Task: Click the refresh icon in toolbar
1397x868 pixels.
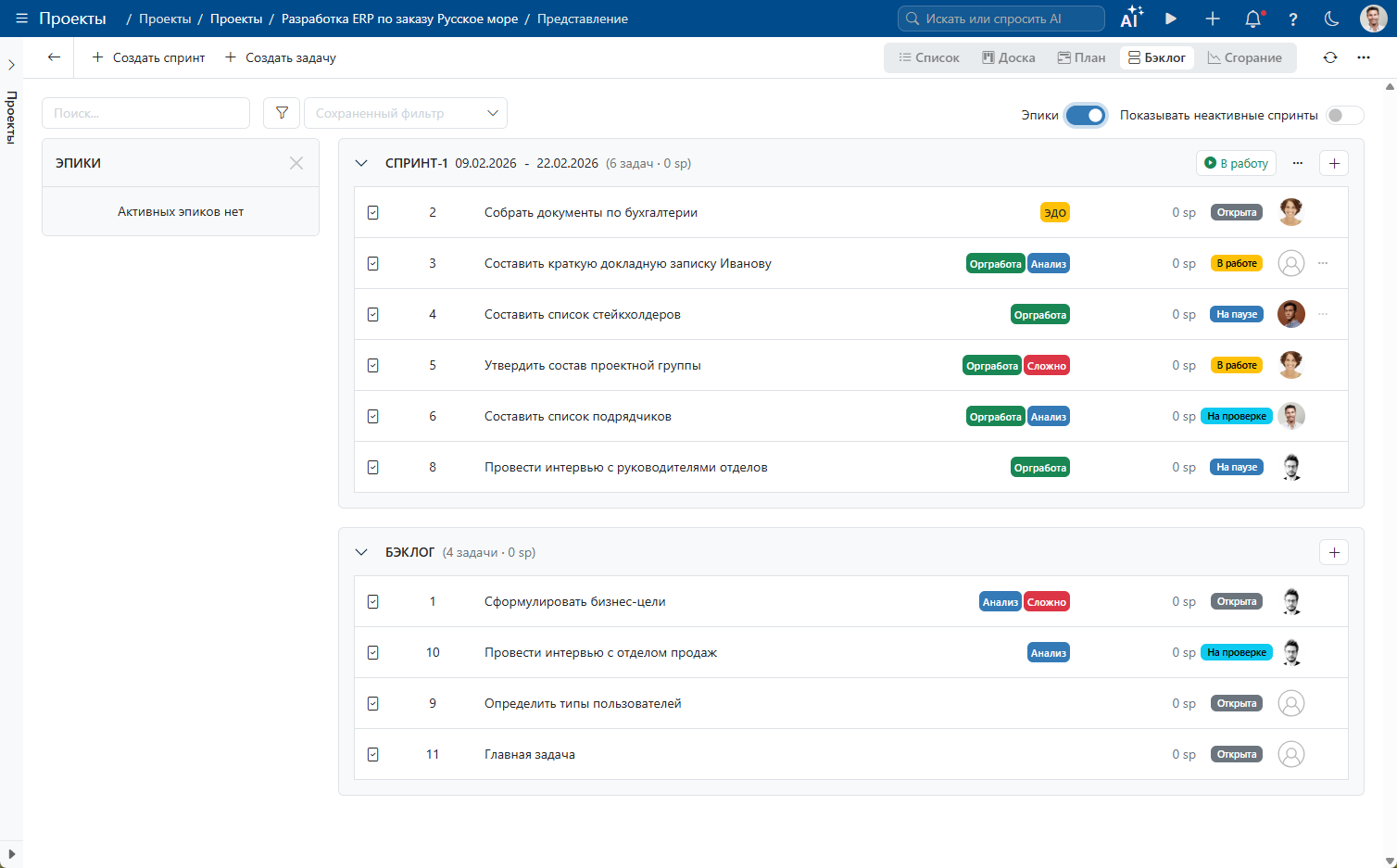Action: [x=1330, y=57]
